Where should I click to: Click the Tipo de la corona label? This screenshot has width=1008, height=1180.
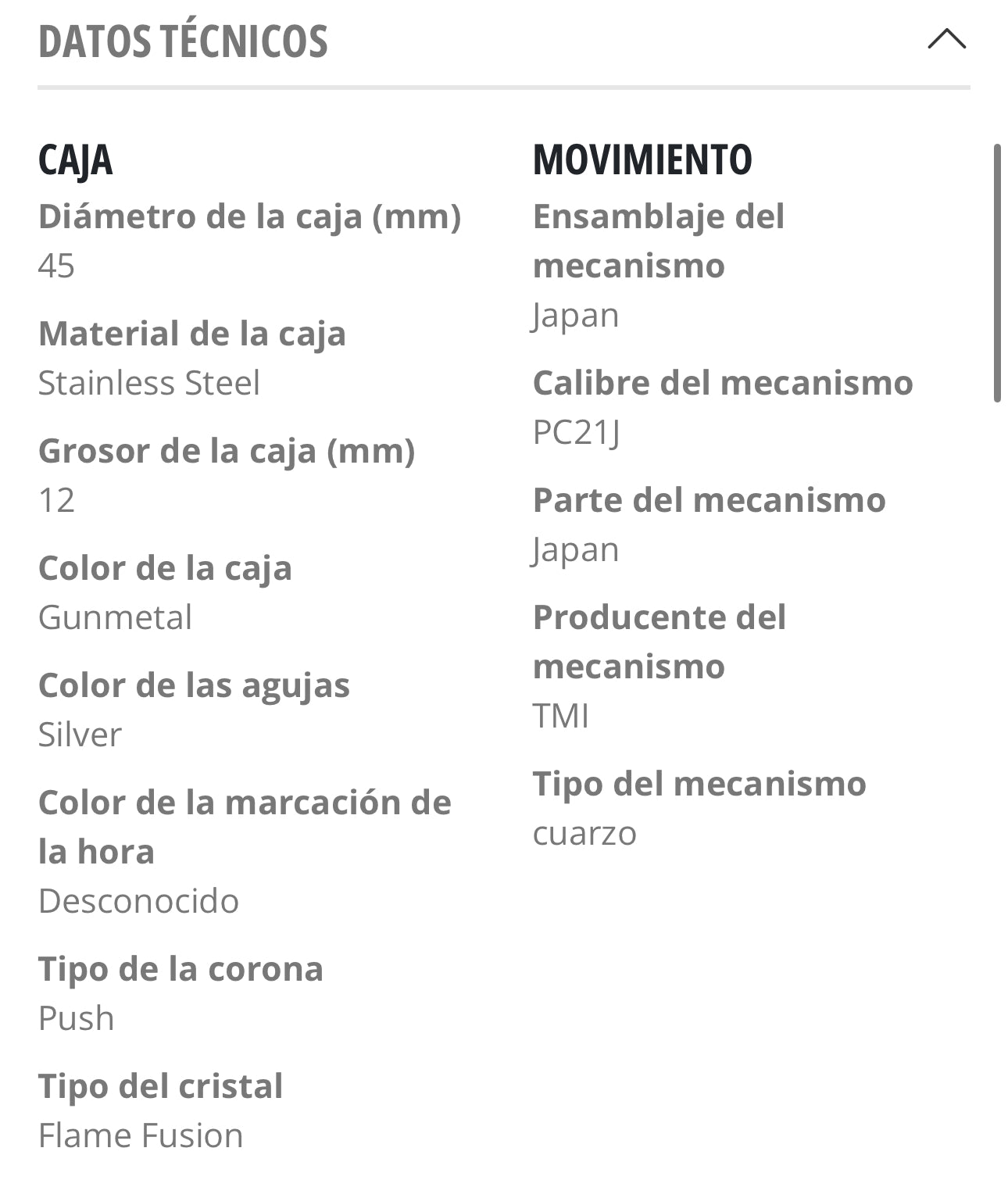tap(181, 969)
